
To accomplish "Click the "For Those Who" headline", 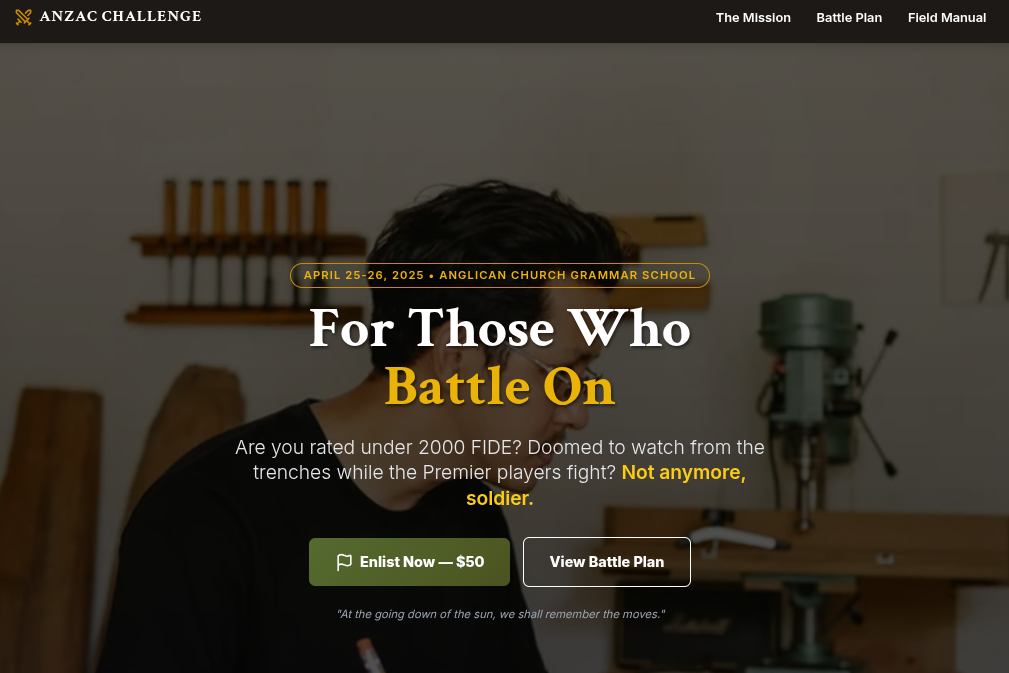I will (500, 328).
